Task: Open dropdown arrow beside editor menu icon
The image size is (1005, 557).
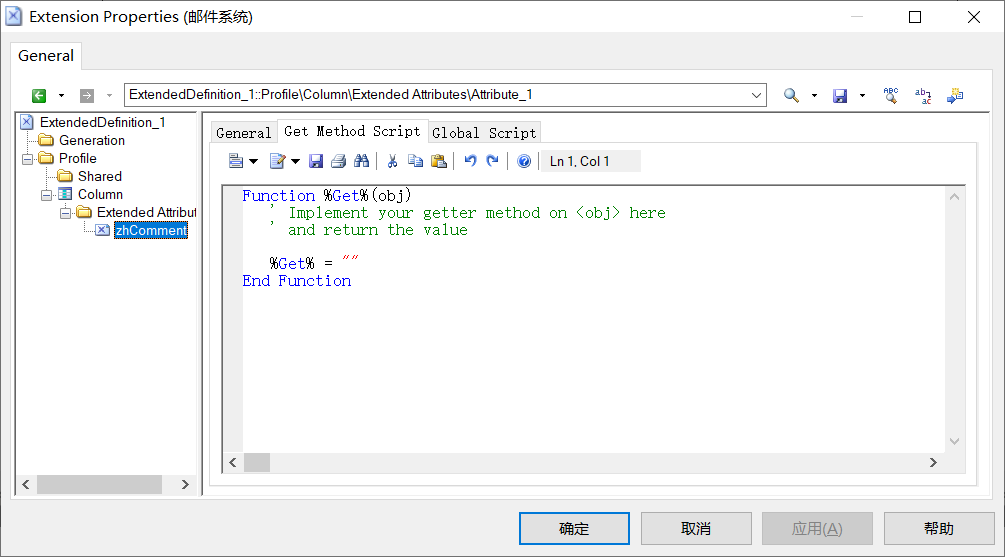Action: pyautogui.click(x=254, y=162)
